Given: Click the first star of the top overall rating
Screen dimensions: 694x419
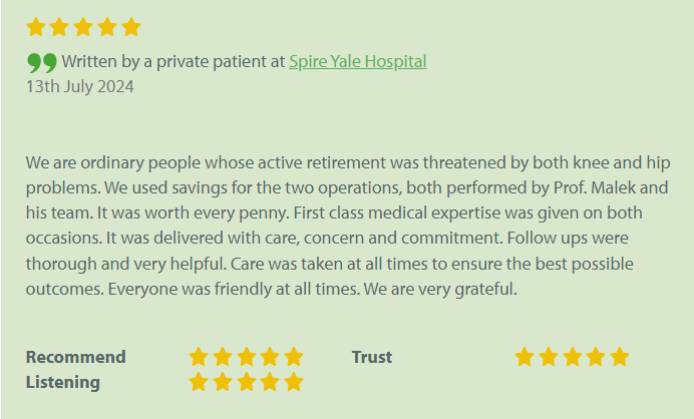Looking at the screenshot, I should pos(36,27).
